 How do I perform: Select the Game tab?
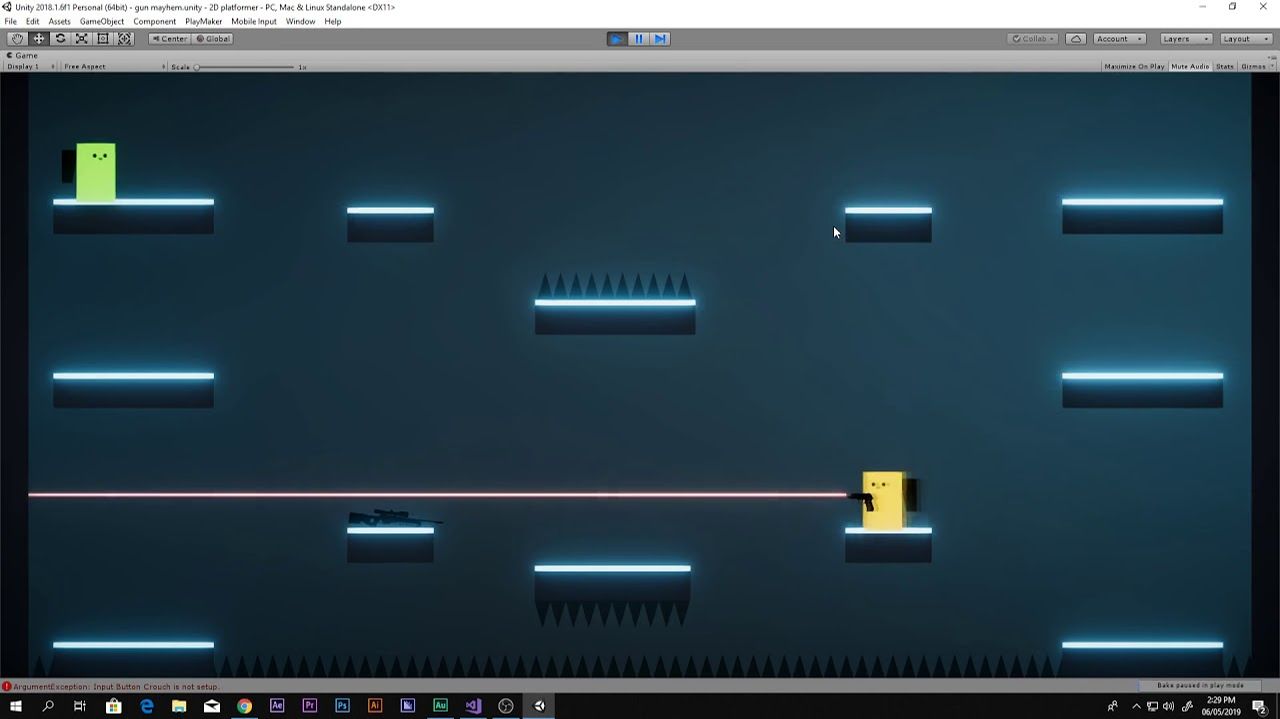tap(24, 56)
